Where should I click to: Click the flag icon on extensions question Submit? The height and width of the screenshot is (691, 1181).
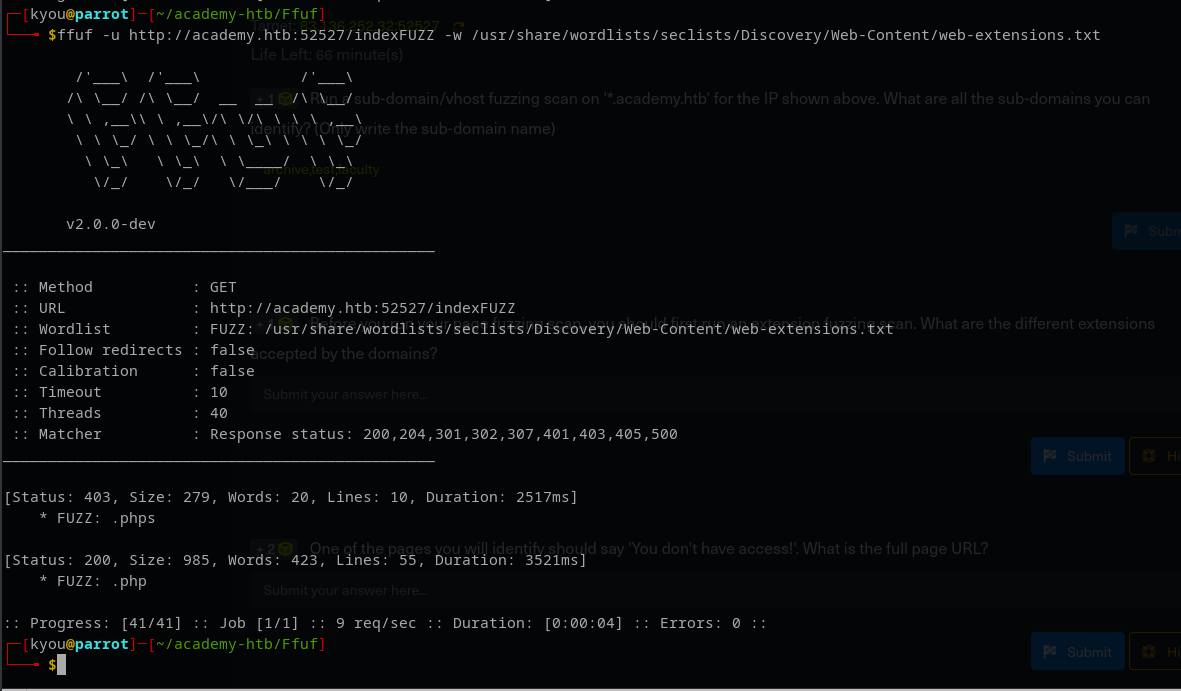(1050, 456)
